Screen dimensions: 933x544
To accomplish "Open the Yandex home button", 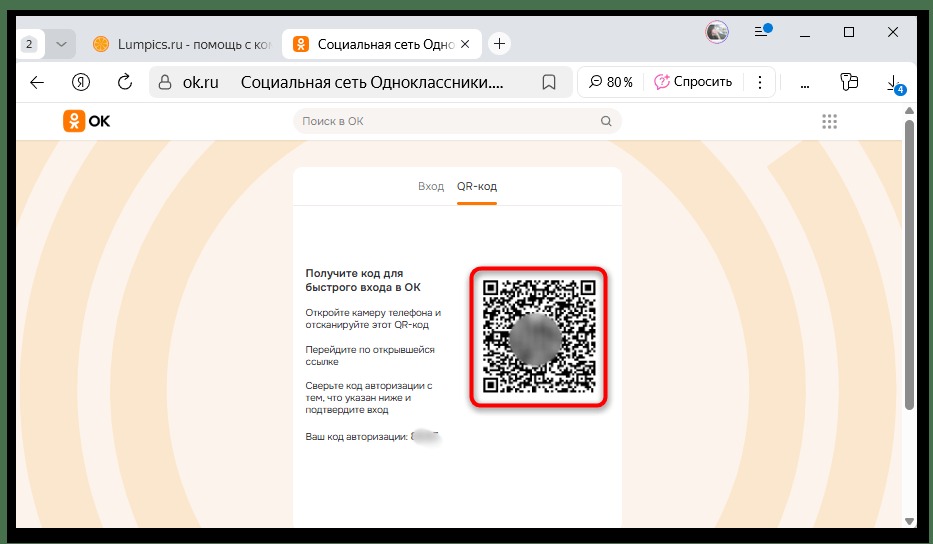I will (x=81, y=82).
